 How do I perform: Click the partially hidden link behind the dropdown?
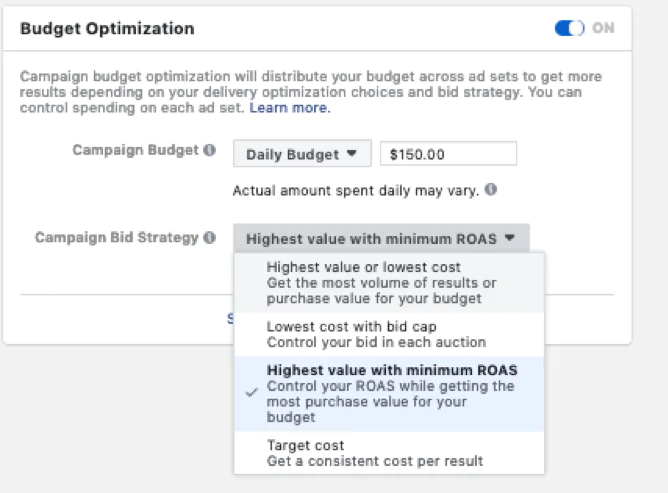(229, 318)
